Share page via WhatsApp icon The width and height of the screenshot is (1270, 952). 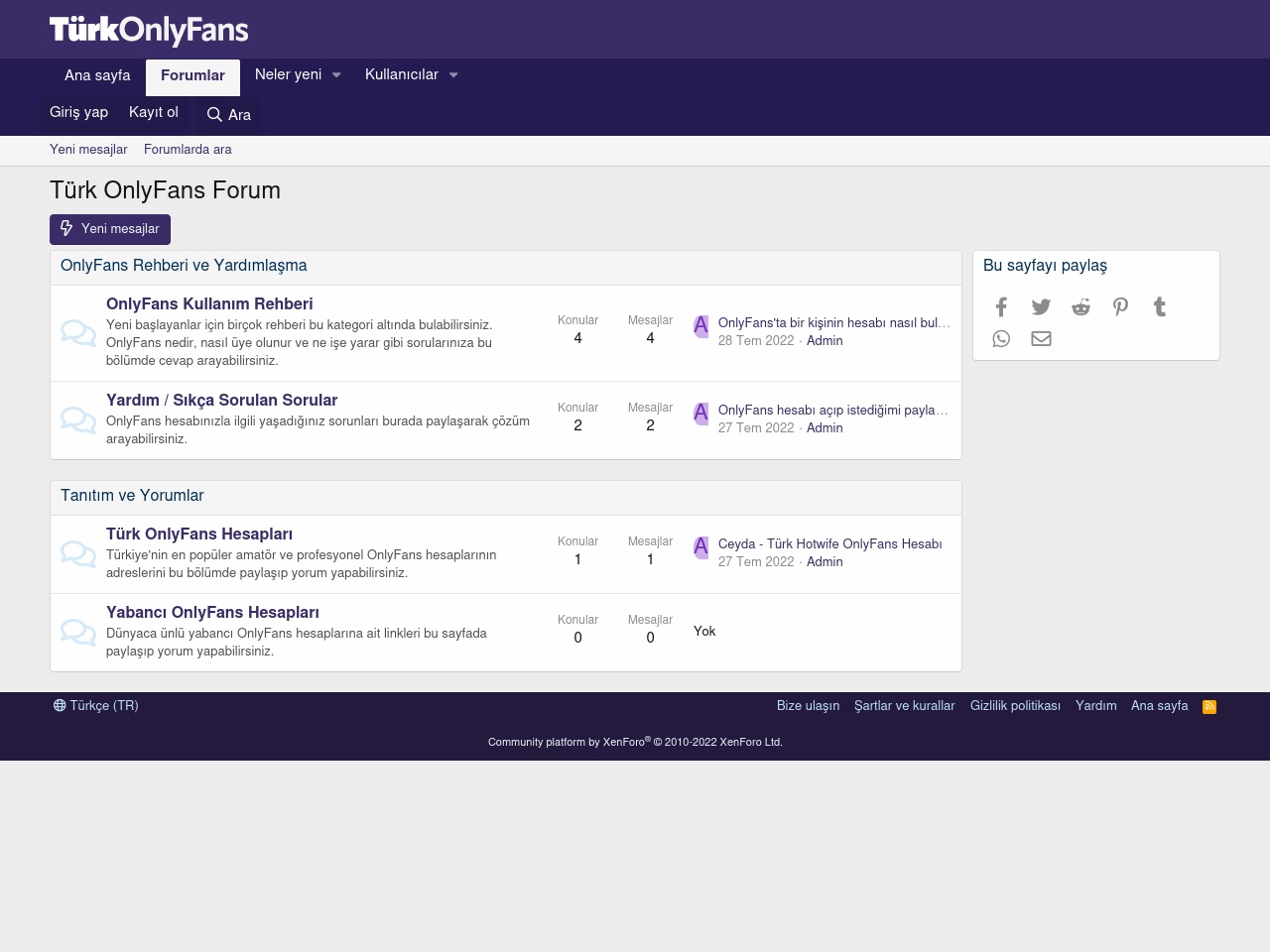(1001, 339)
